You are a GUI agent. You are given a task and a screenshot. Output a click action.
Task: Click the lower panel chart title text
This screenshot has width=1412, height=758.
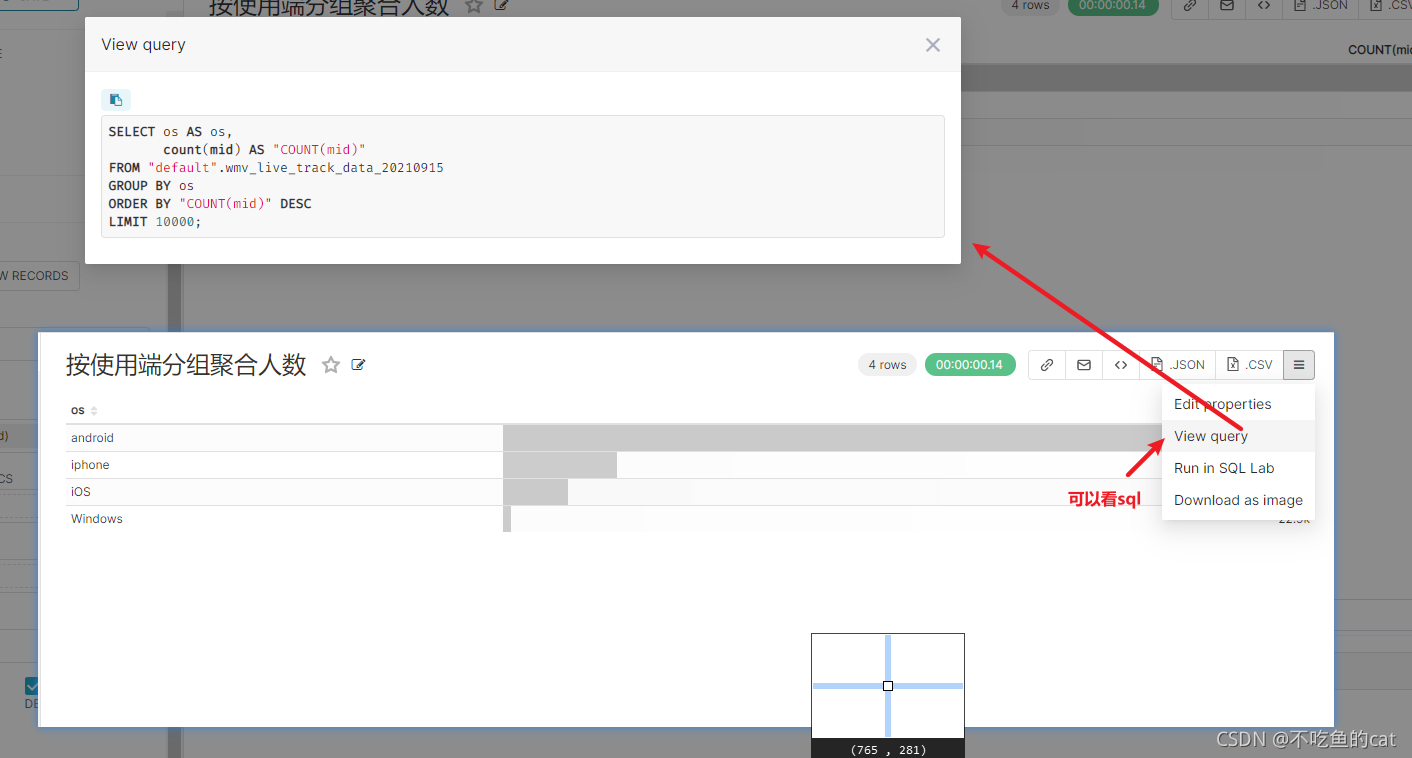click(x=186, y=365)
